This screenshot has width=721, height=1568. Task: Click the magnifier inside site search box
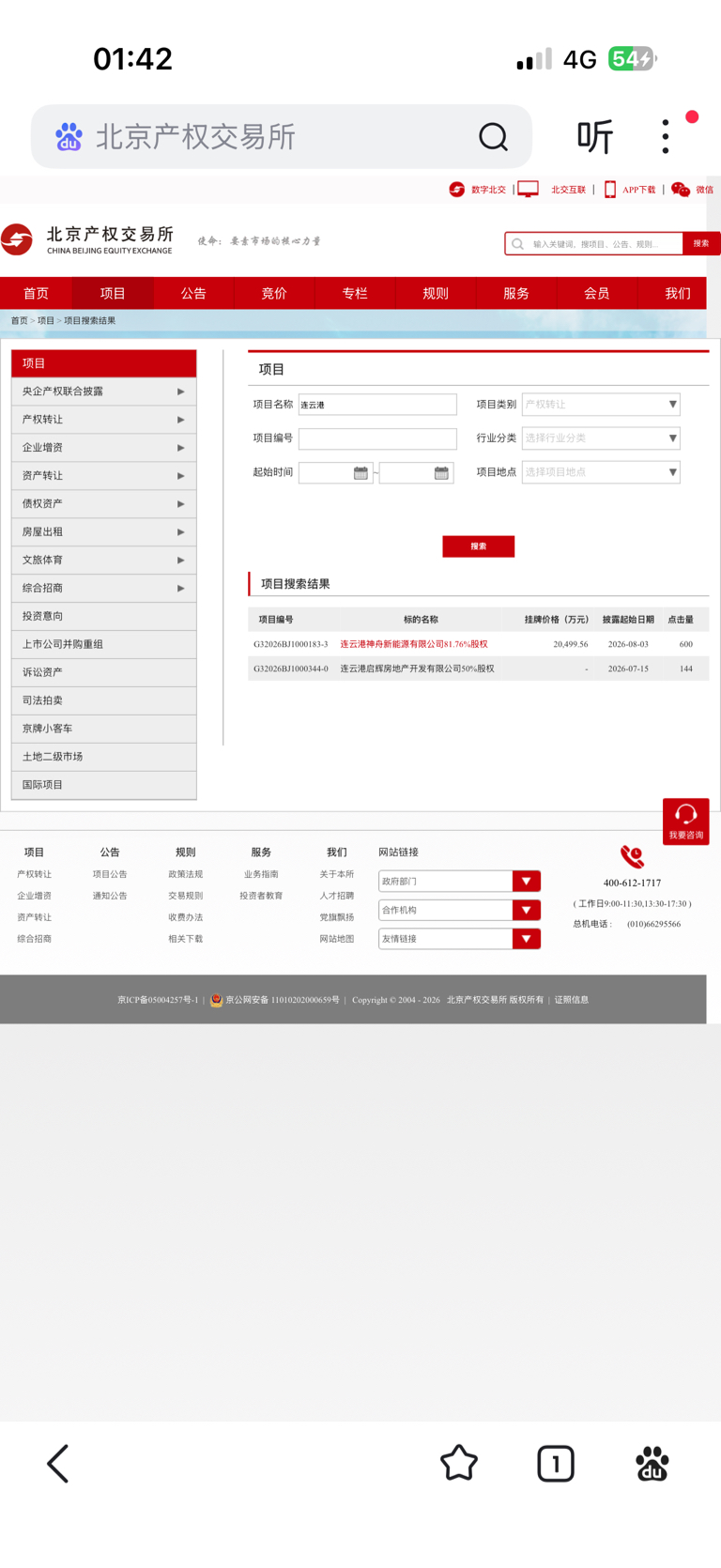click(517, 244)
